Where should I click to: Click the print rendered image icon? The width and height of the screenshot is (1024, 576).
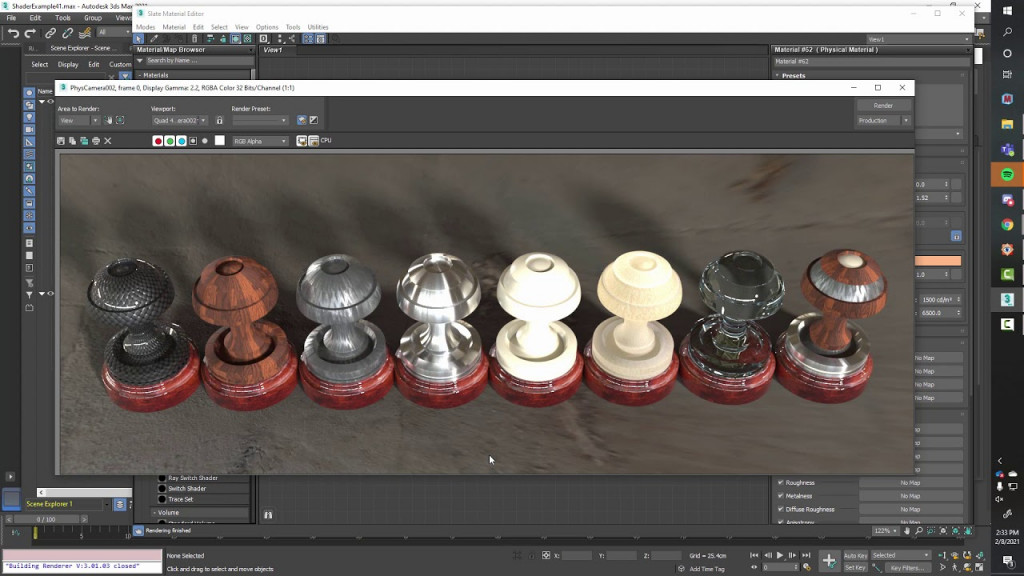[95, 140]
